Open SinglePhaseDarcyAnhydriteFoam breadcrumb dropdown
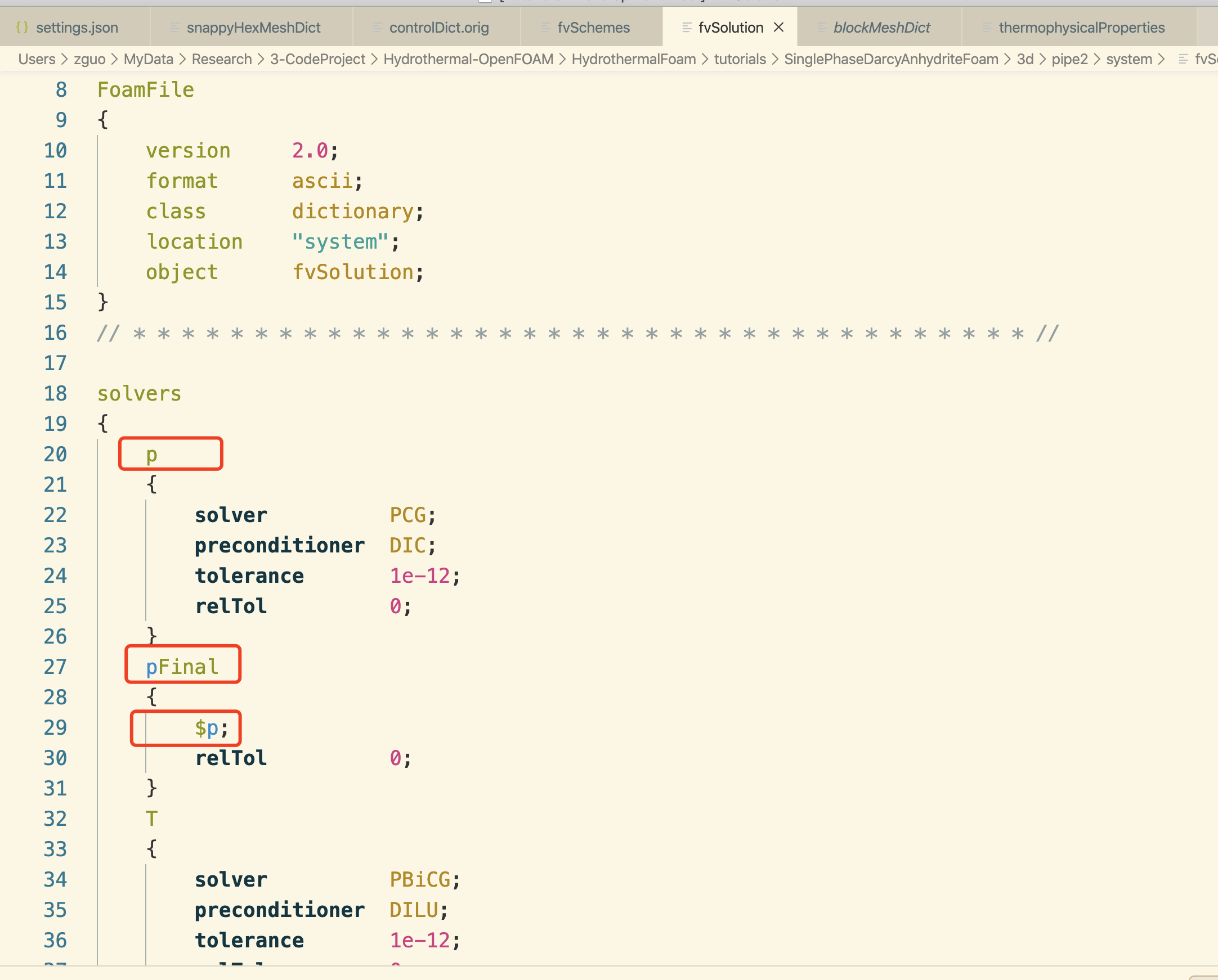This screenshot has width=1218, height=980. (891, 59)
